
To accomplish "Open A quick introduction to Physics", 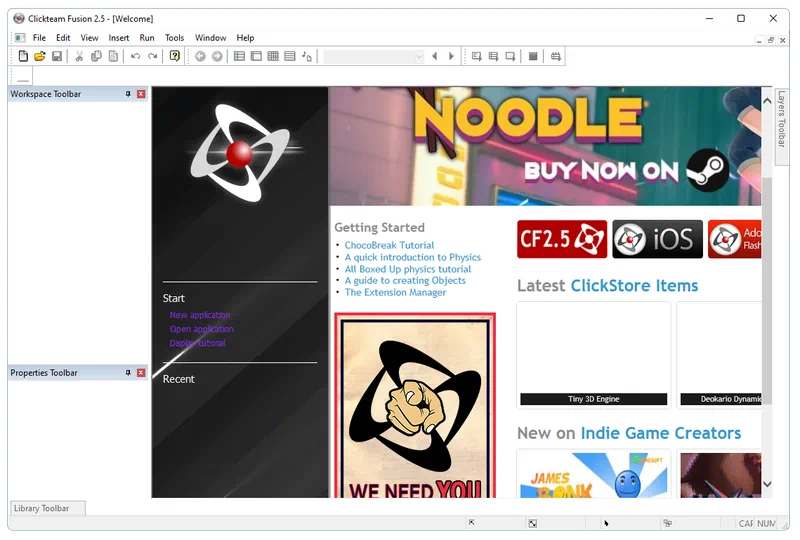I will coord(413,257).
